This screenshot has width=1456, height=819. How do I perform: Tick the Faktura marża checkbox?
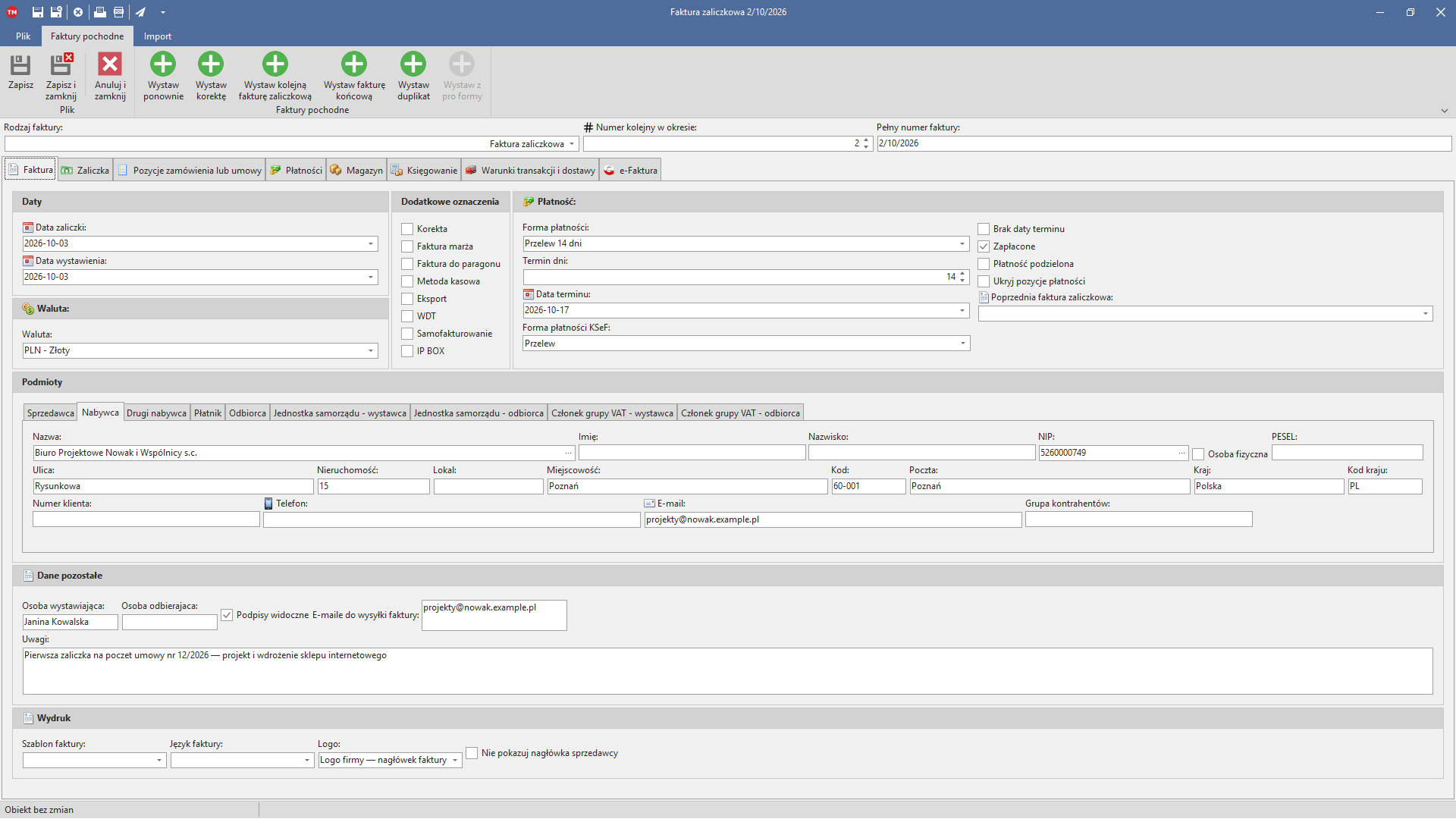407,246
